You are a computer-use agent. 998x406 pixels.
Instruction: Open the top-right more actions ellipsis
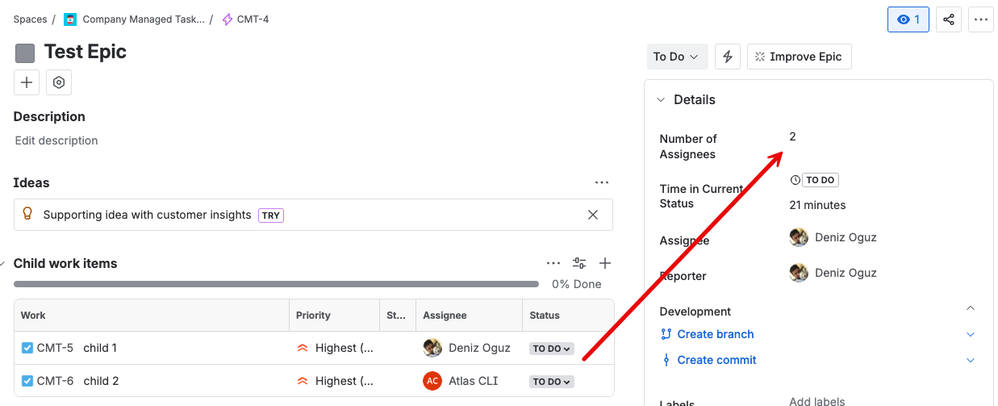click(x=981, y=20)
